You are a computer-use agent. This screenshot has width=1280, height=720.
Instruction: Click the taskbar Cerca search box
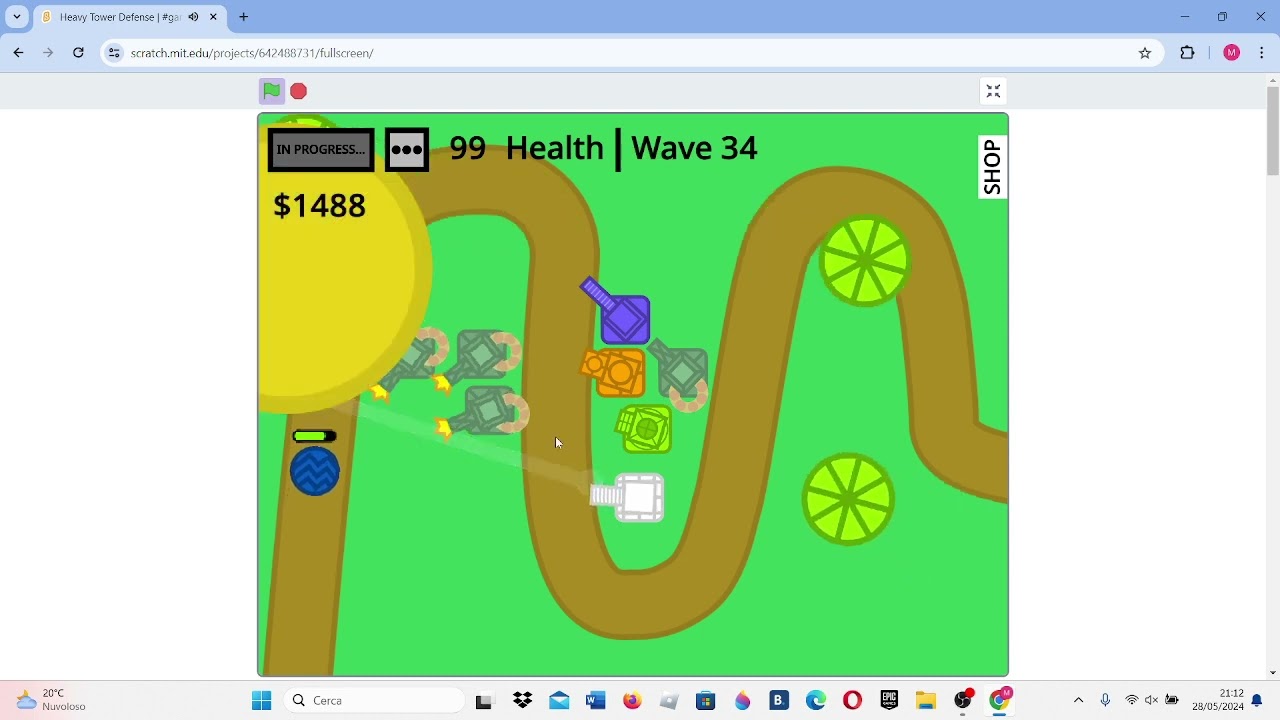coord(375,701)
